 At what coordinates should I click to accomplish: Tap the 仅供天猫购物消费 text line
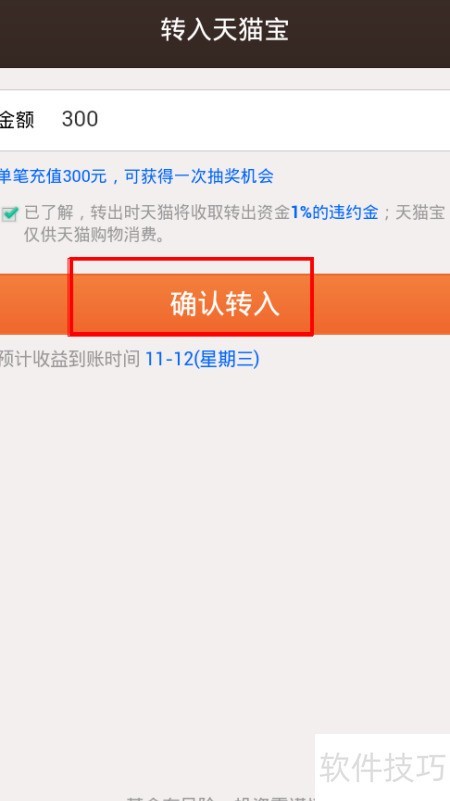(94, 235)
